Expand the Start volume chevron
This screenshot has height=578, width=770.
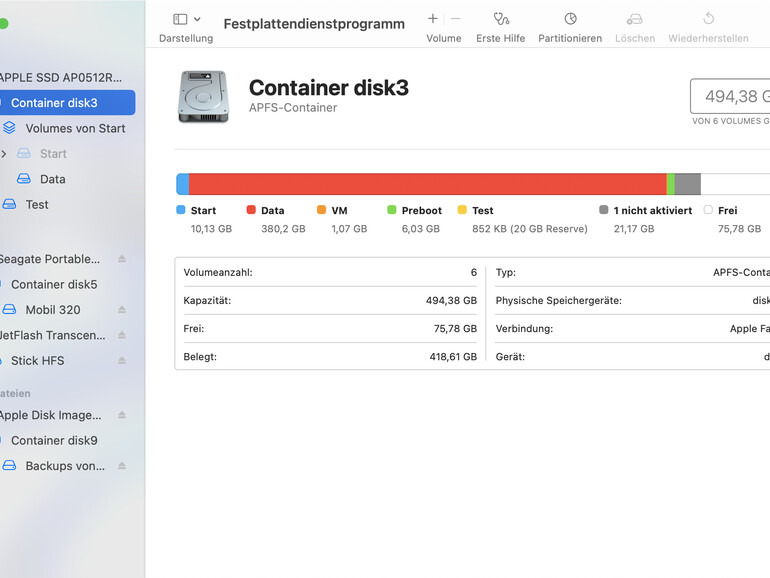tap(4, 154)
